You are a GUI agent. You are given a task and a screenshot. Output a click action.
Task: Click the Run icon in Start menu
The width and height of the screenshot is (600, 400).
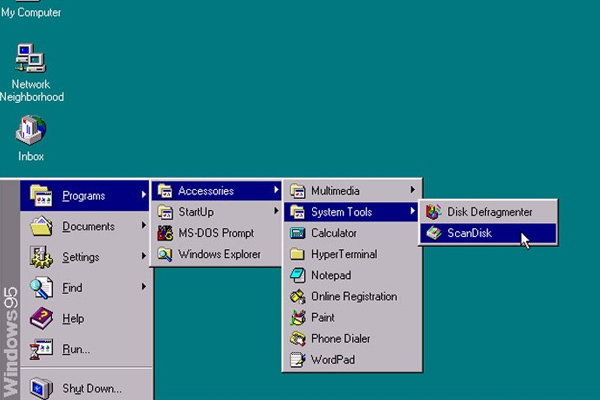click(41, 349)
